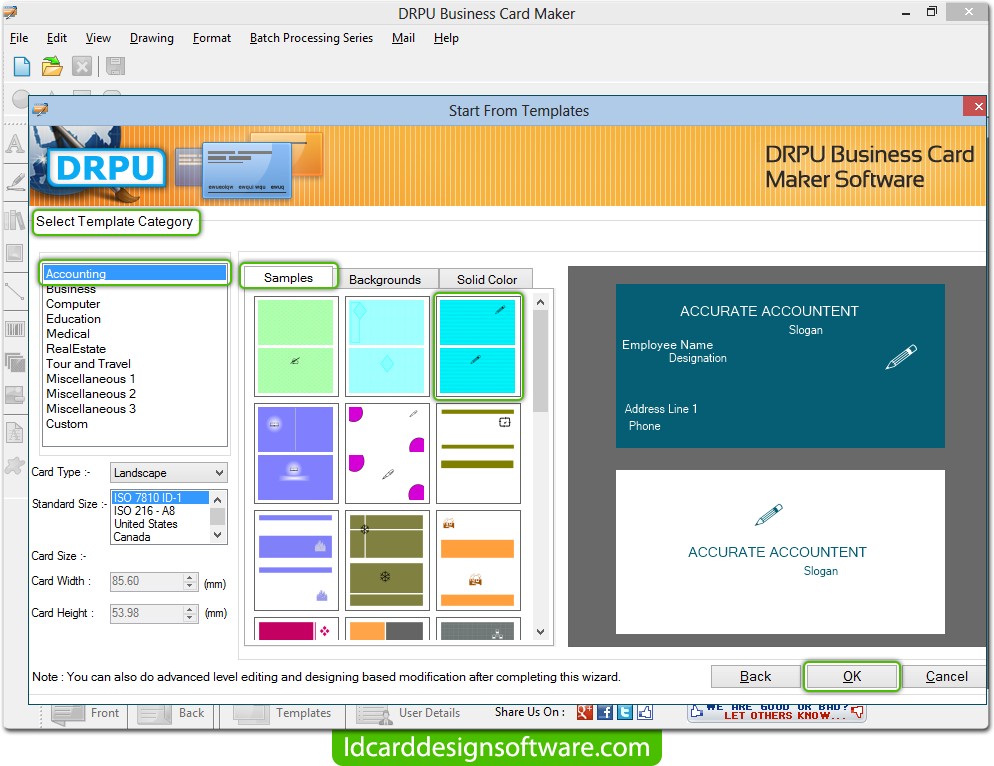Open the Format menu

pyautogui.click(x=212, y=38)
